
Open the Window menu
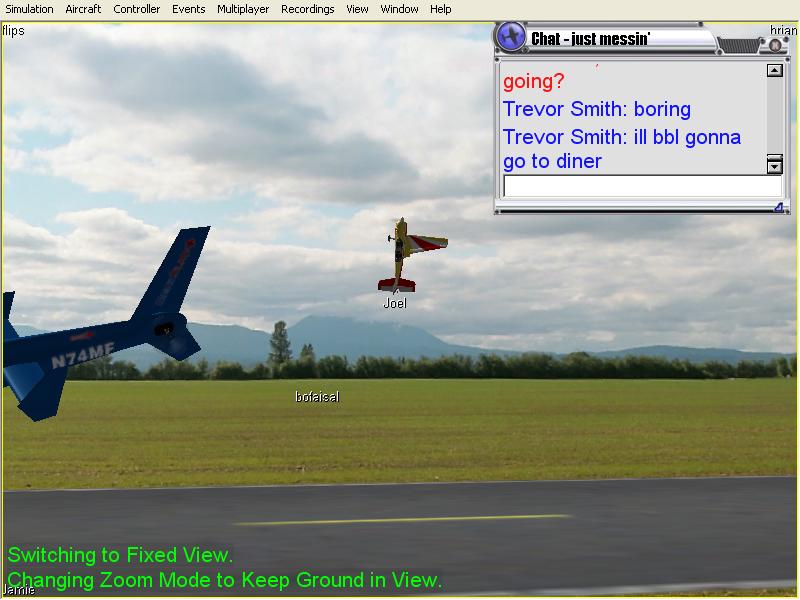pos(399,9)
